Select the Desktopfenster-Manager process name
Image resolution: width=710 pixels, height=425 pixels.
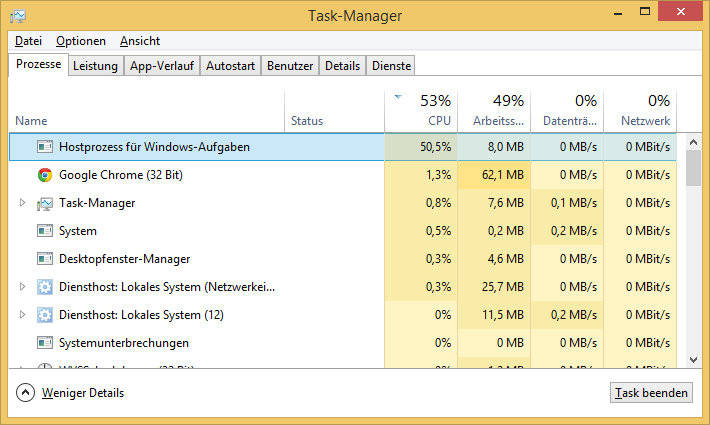(x=125, y=259)
